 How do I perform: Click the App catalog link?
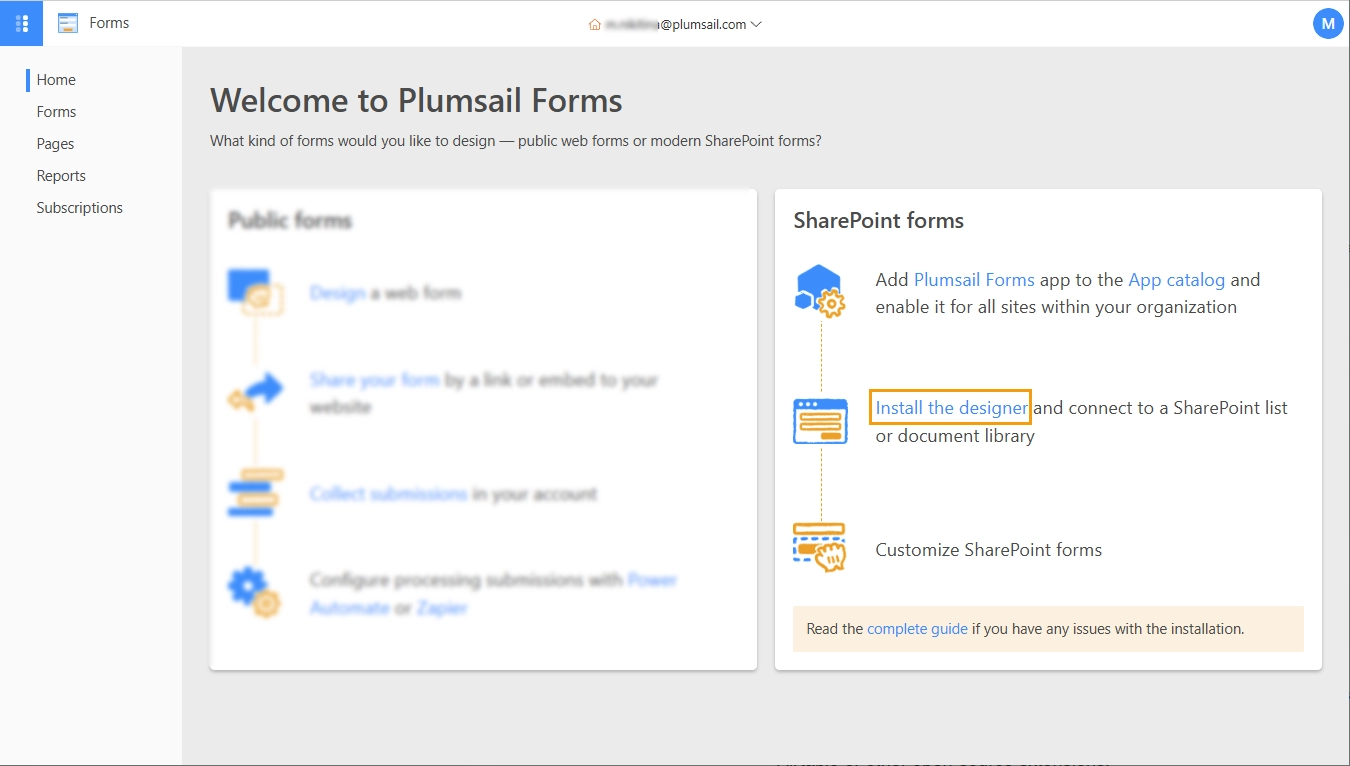(1176, 279)
